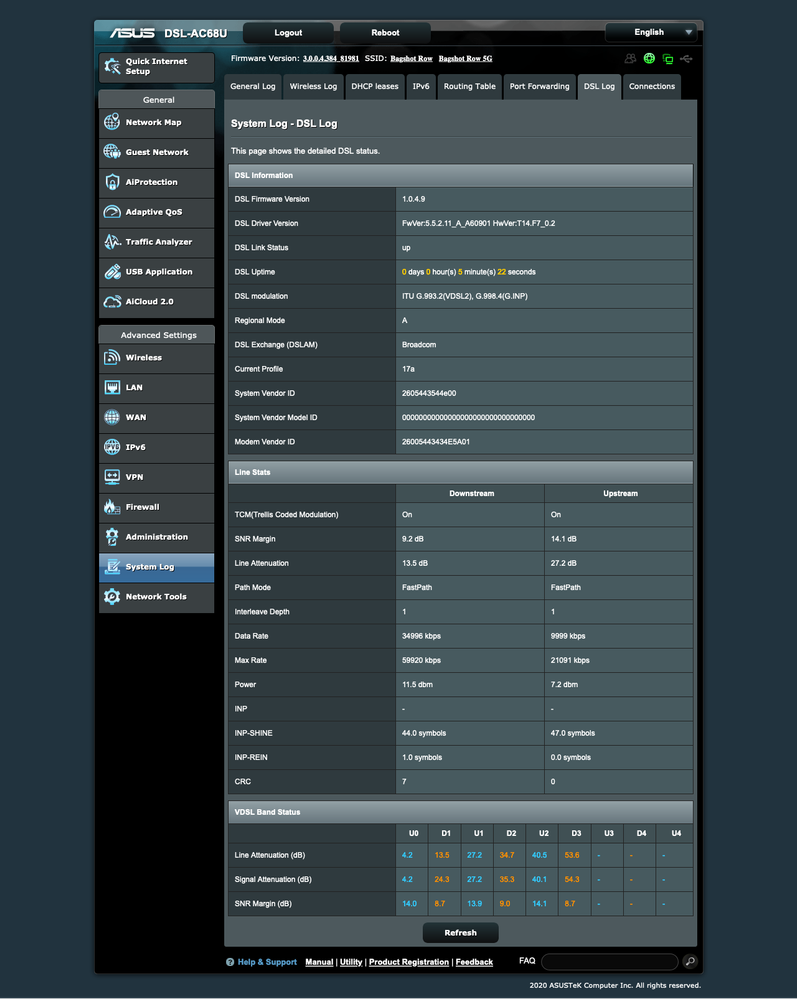Select the Routing Table tab
This screenshot has height=999, width=797.
click(470, 87)
